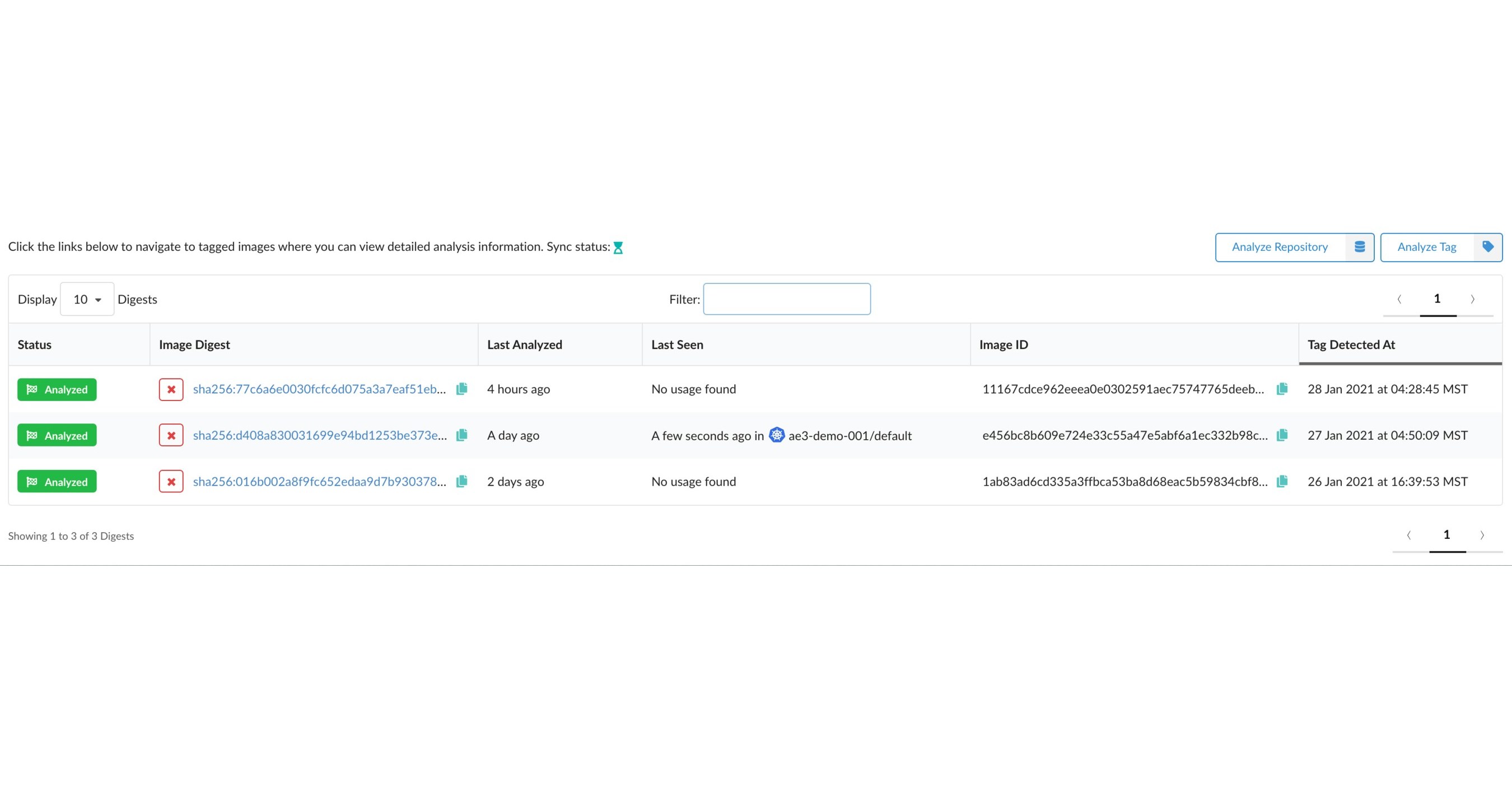Select page 1 in top pagination
The width and height of the screenshot is (1512, 792).
1438,300
